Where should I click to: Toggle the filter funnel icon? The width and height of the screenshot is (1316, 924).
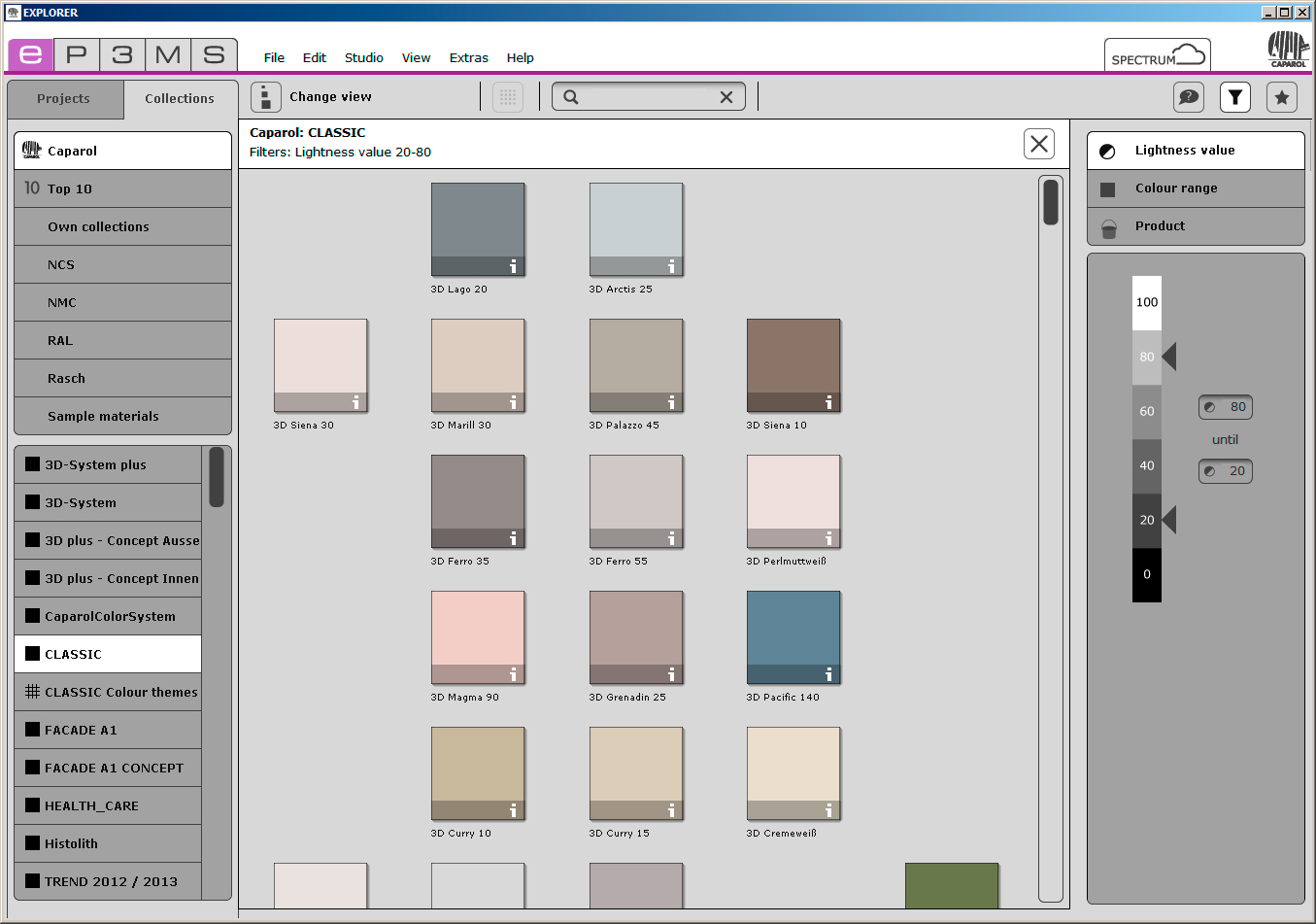[1235, 97]
